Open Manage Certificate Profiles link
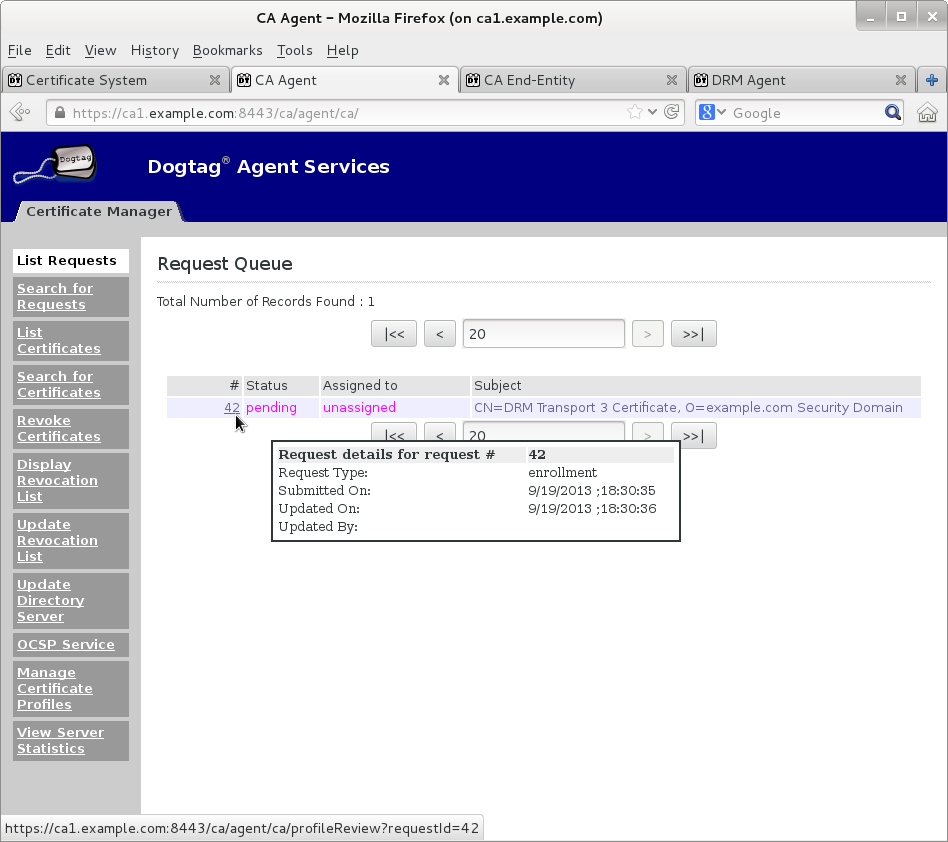 (55, 688)
